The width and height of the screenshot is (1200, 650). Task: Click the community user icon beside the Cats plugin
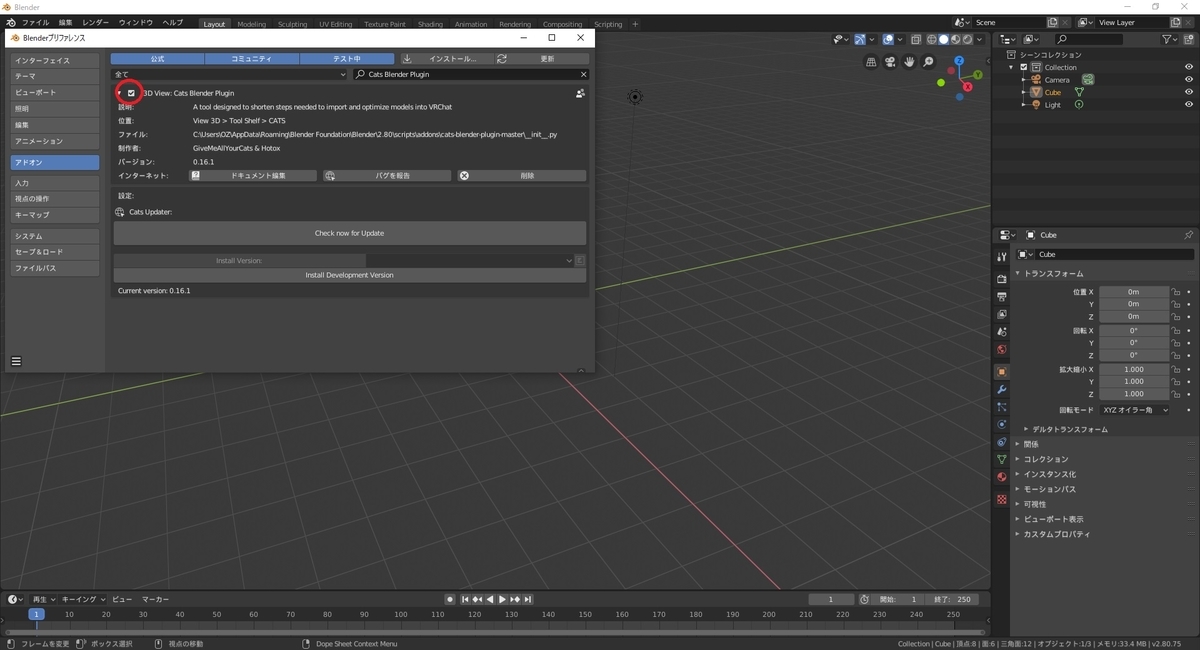pos(580,93)
